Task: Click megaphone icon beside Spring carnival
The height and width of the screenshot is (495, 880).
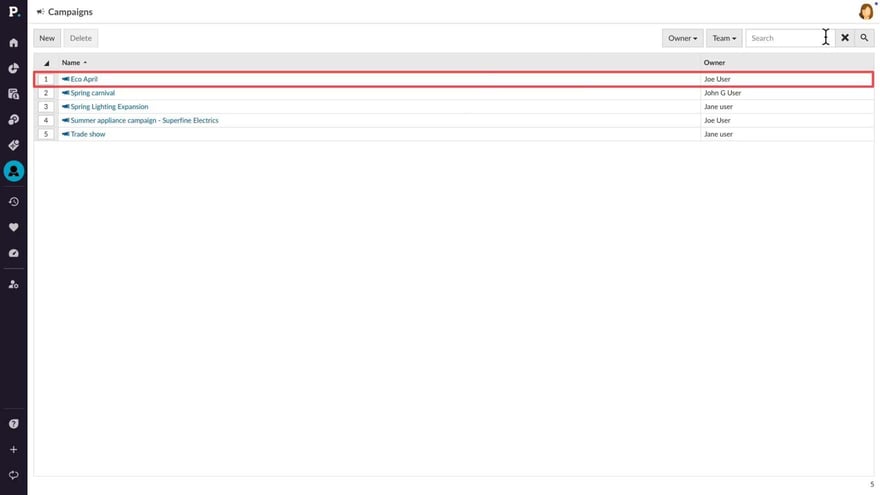Action: 66,93
